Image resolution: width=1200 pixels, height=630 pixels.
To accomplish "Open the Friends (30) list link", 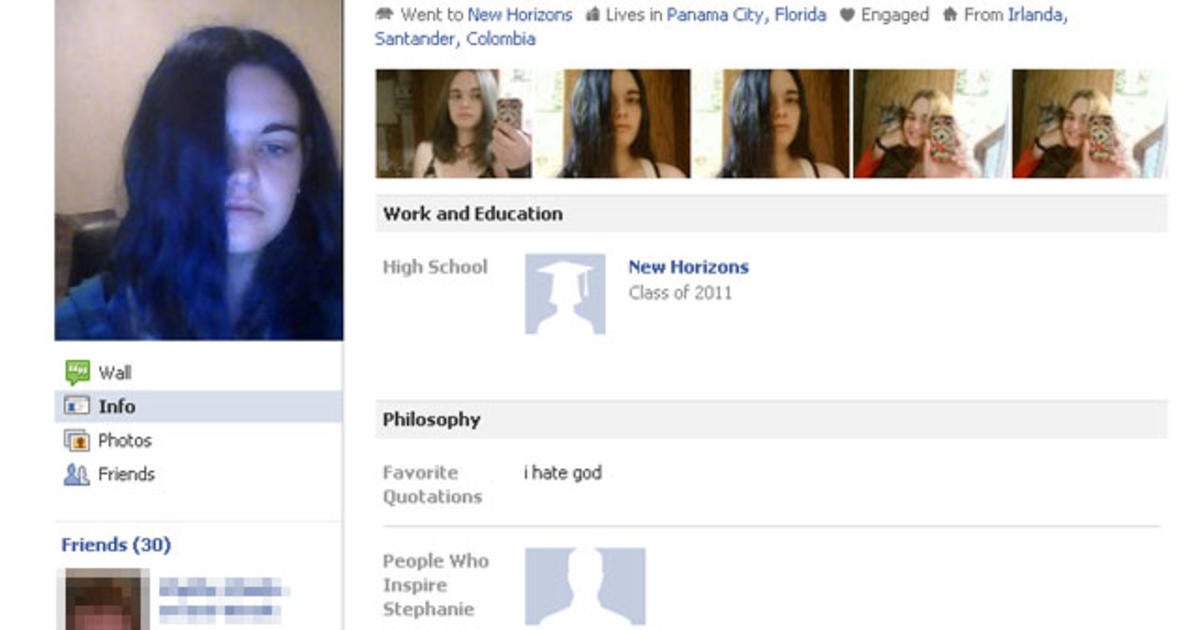I will 116,545.
